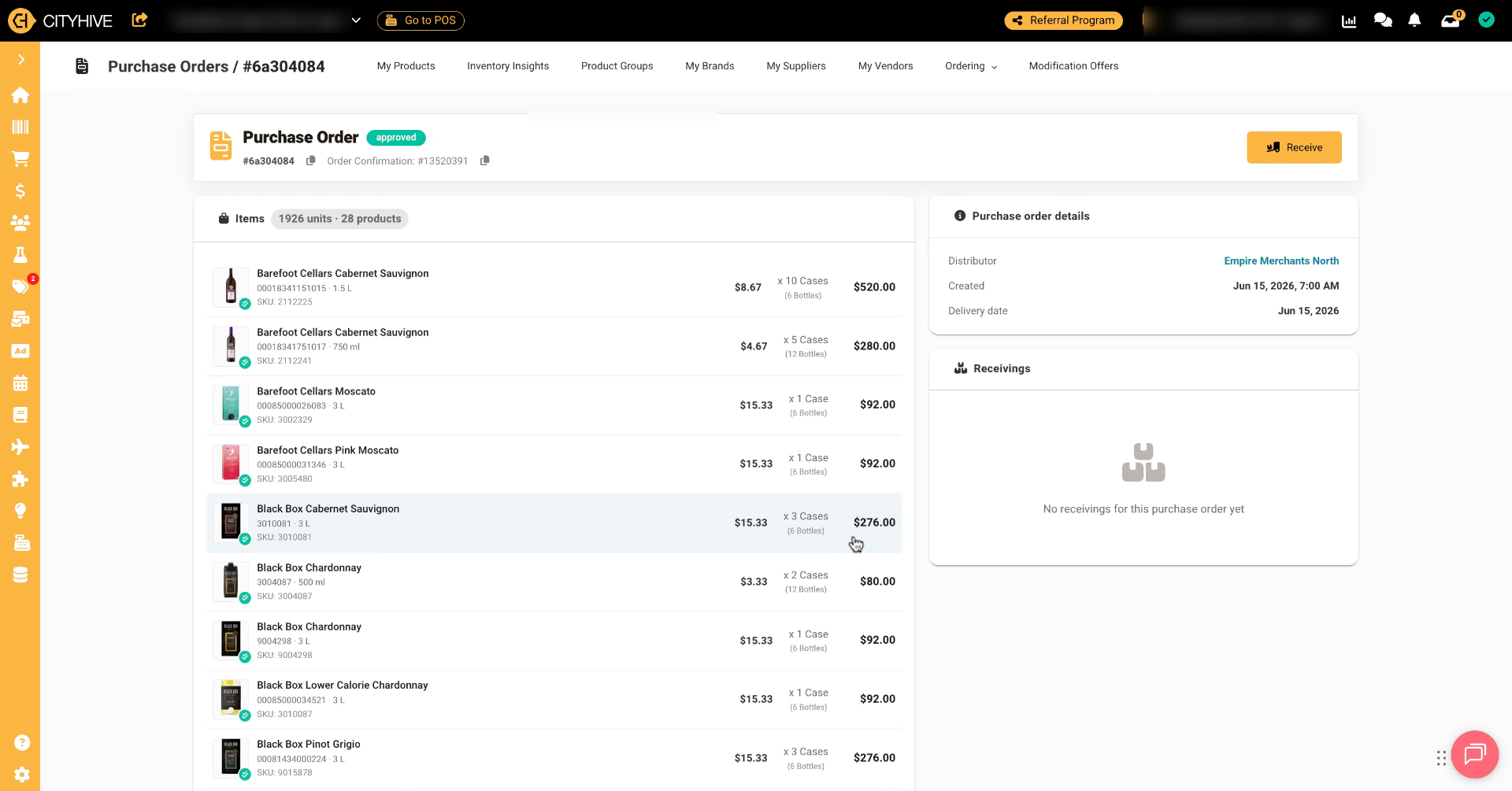Screen dimensions: 1512x791
Task: Click the Purchase Orders document icon in header
Action: click(x=82, y=66)
